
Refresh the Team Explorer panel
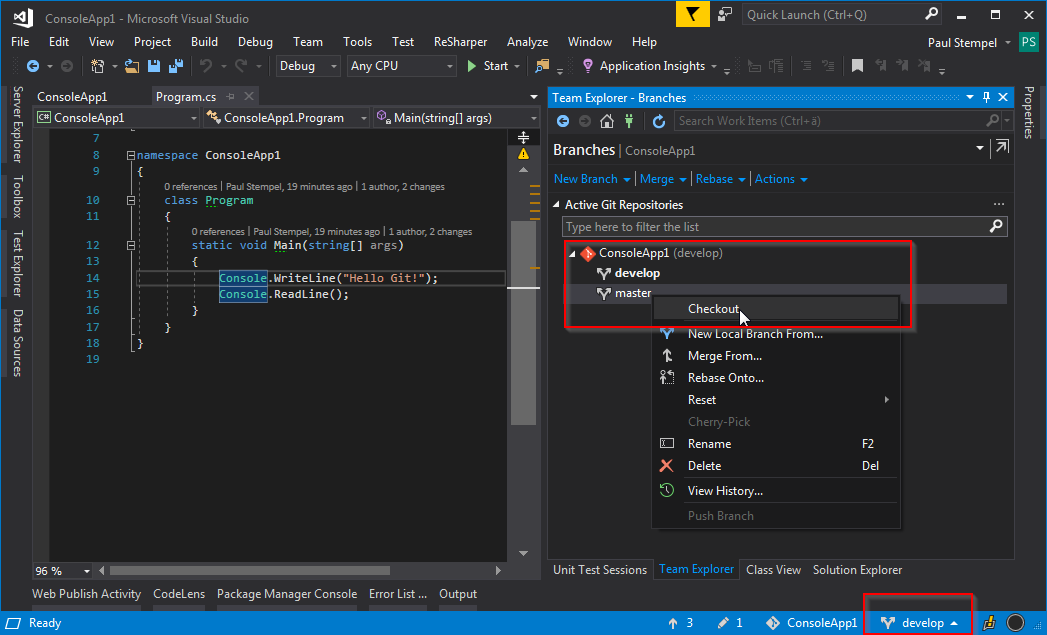point(659,121)
